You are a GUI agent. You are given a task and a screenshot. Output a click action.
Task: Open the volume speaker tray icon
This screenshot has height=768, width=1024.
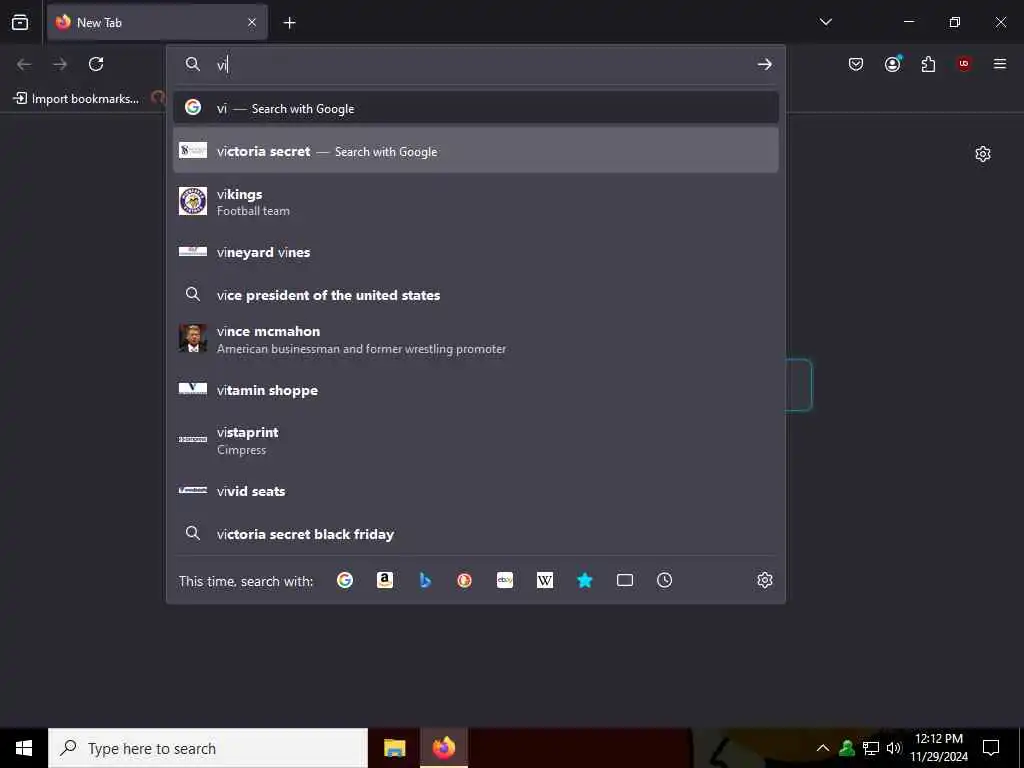tap(893, 748)
